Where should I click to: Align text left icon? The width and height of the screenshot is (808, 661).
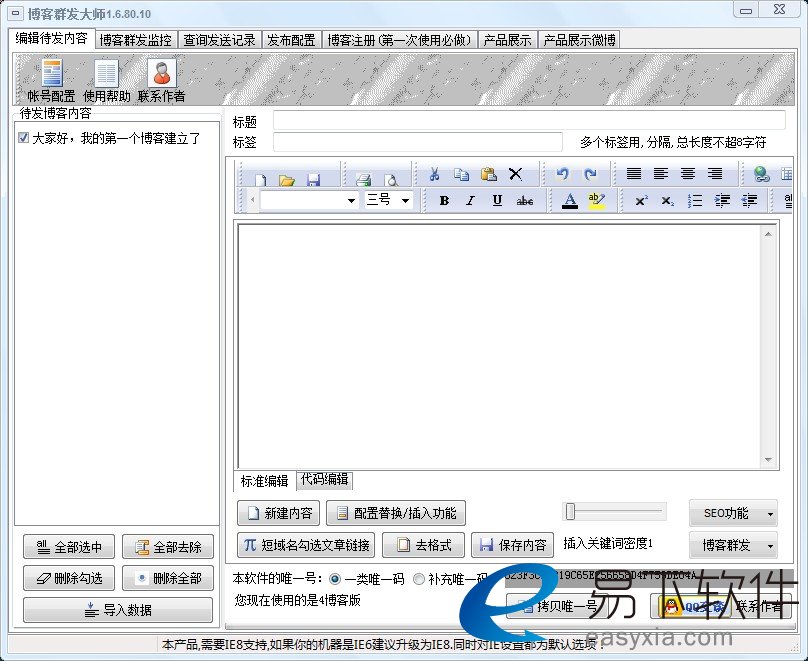[x=661, y=174]
